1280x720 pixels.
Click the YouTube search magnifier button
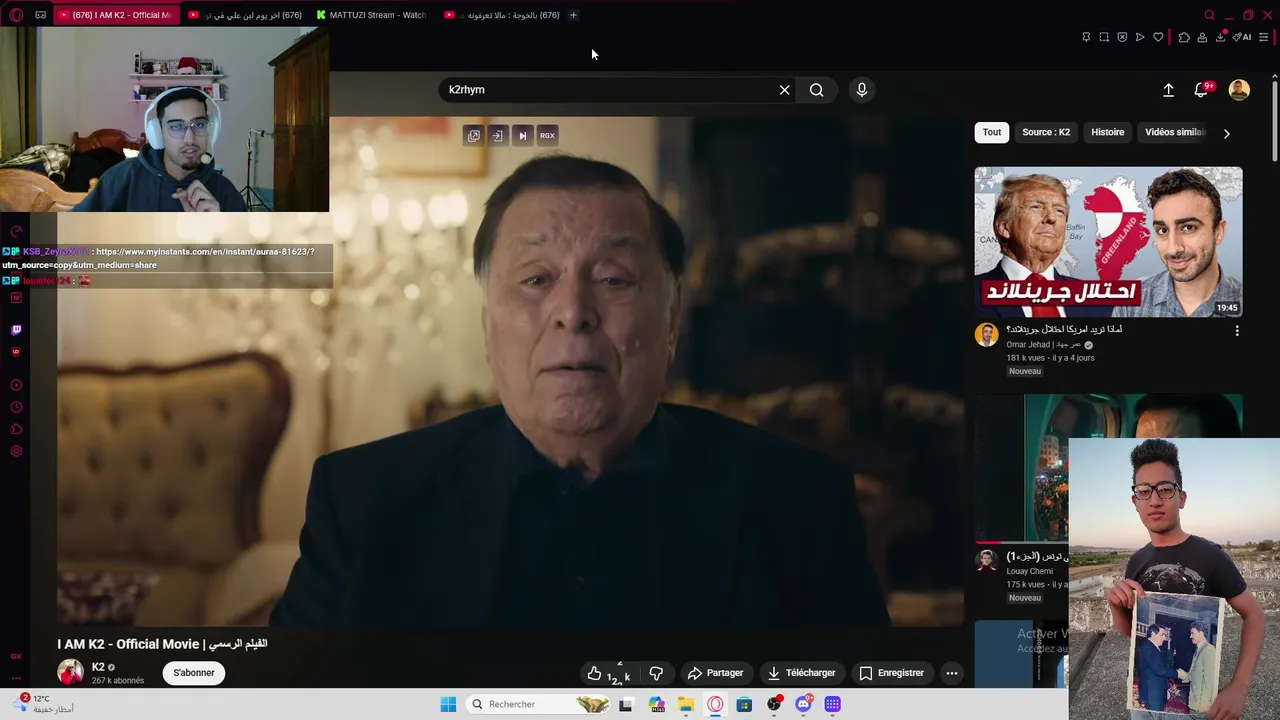click(x=817, y=90)
